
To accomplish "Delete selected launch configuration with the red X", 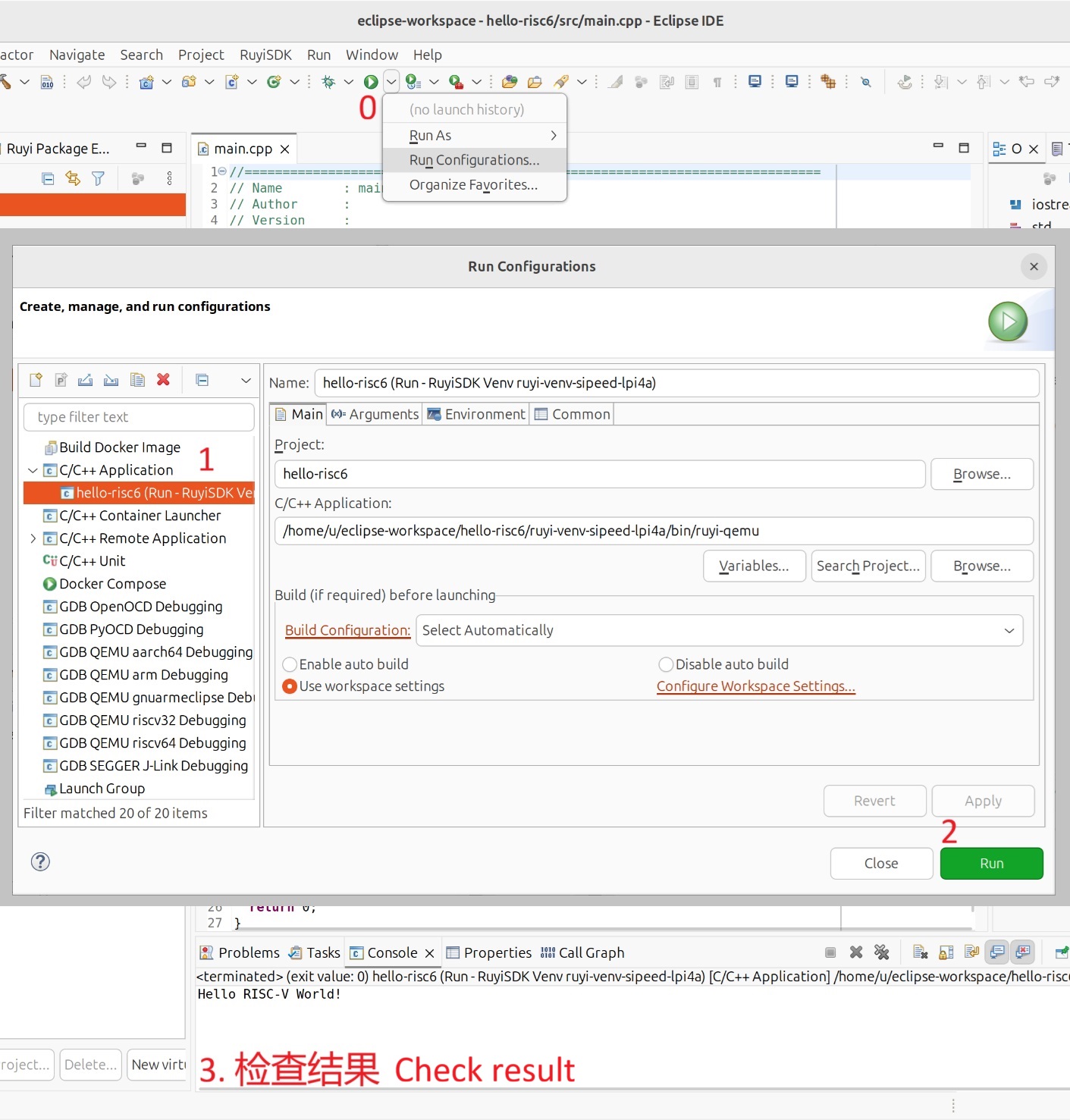I will (163, 380).
